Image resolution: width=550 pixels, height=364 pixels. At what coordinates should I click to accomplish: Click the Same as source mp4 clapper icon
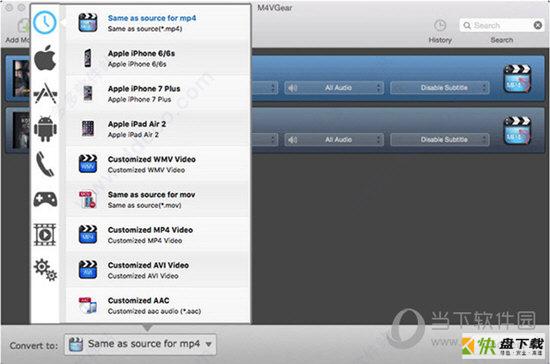coord(88,23)
